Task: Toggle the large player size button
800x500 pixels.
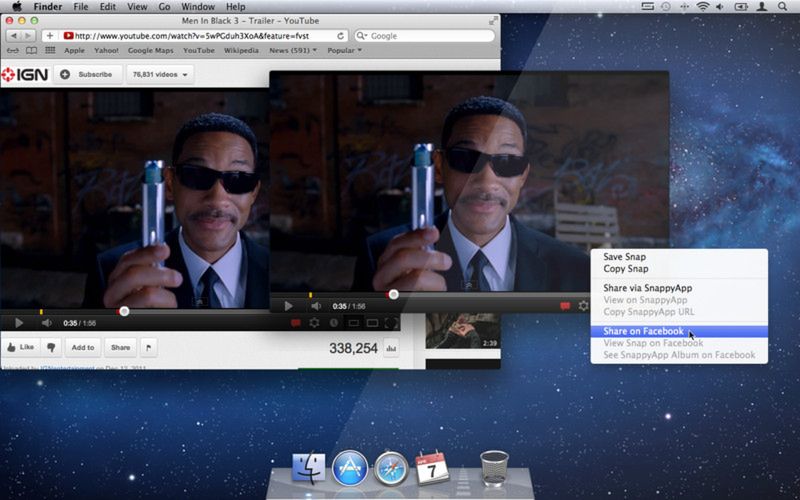Action: 372,323
